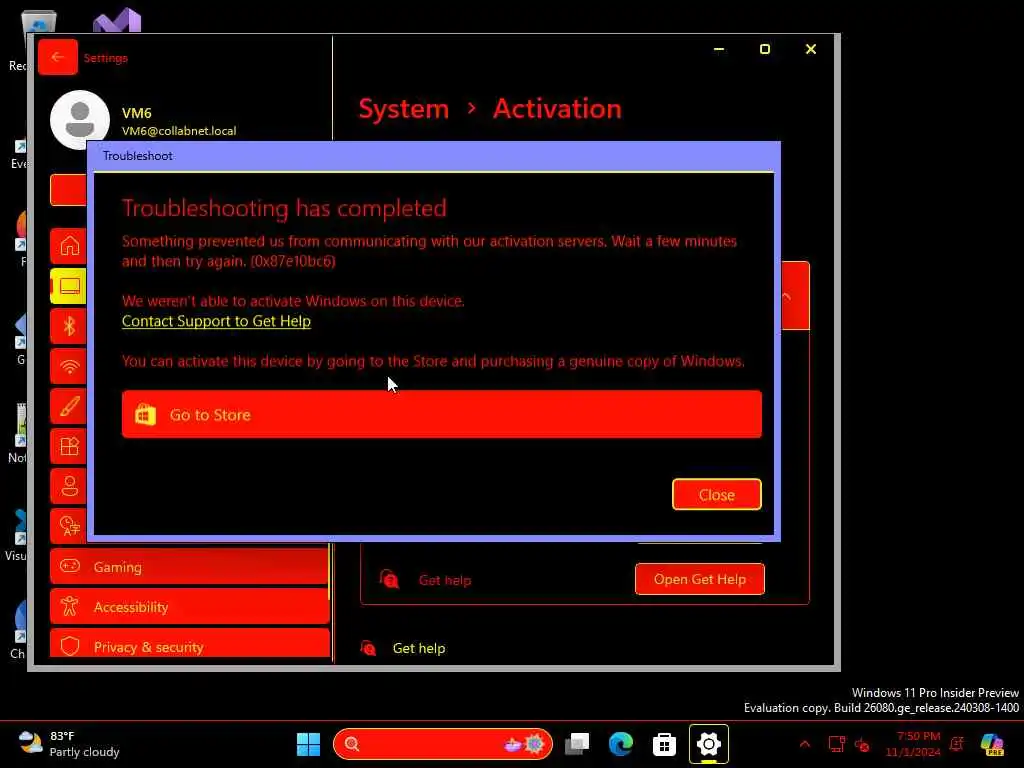The height and width of the screenshot is (768, 1024).
Task: Open the Get help link at bottom
Action: 419,648
